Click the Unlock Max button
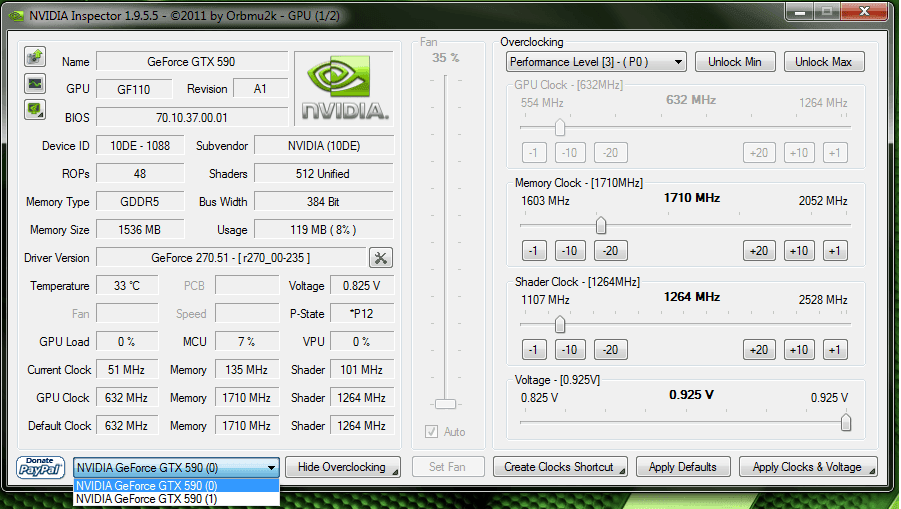This screenshot has height=509, width=901. (x=824, y=62)
